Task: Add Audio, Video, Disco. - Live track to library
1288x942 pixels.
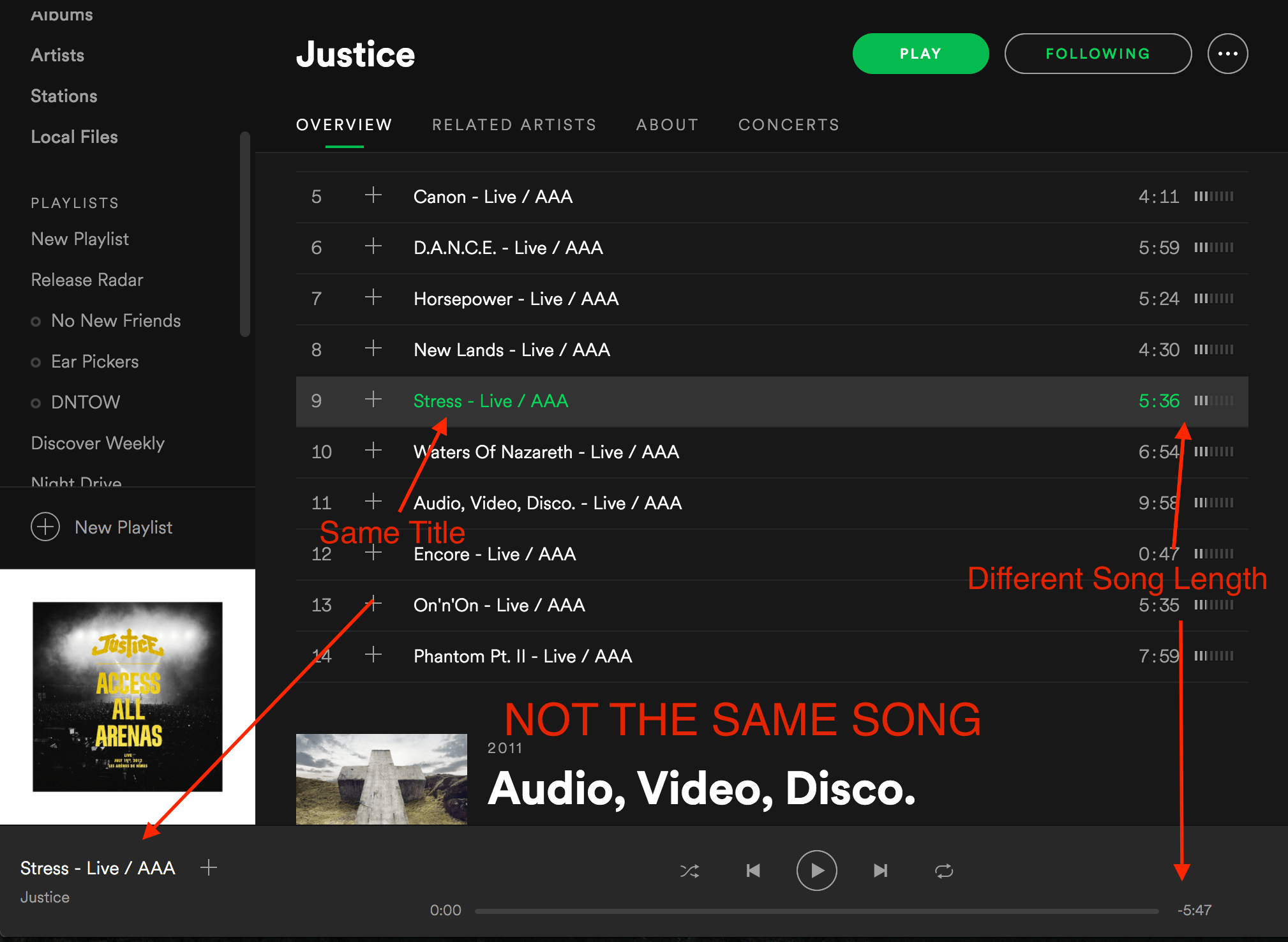Action: [373, 501]
